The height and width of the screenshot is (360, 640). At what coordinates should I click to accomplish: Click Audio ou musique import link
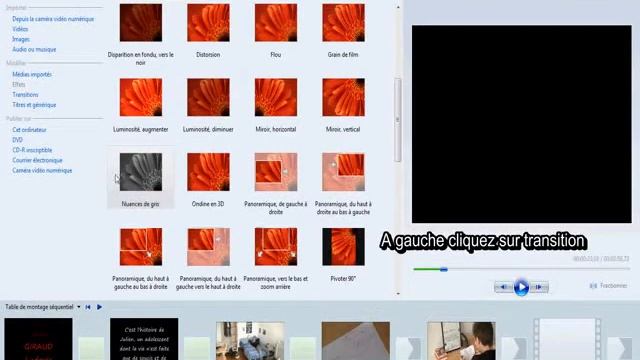(x=34, y=49)
